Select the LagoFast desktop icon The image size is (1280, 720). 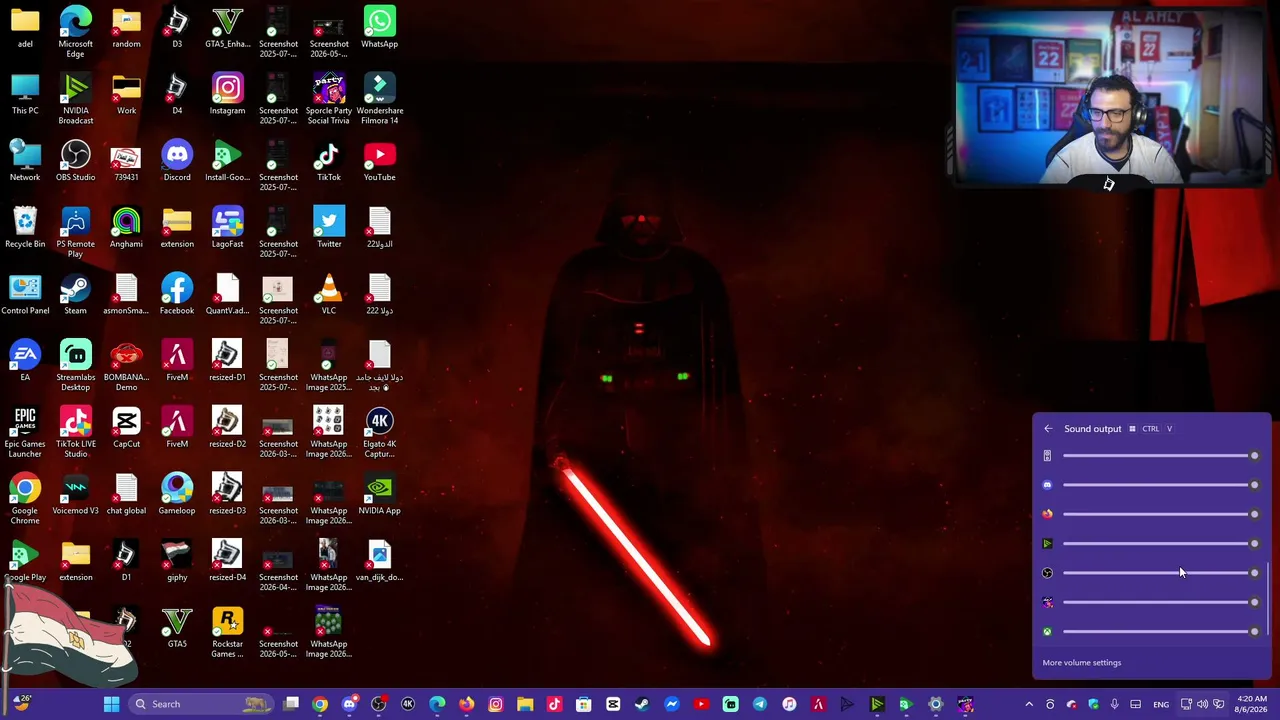click(227, 227)
